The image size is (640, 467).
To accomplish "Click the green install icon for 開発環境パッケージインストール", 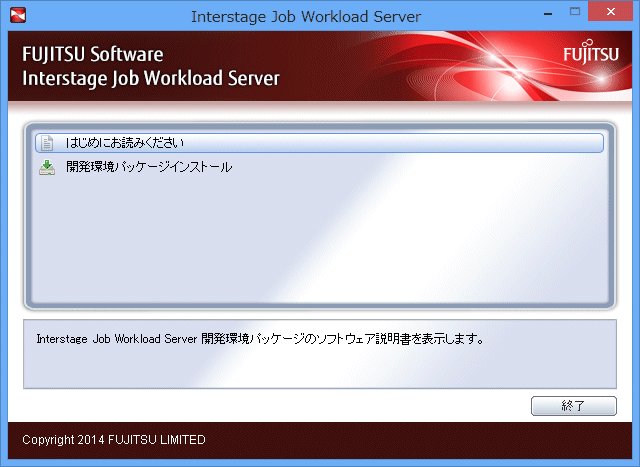I will coord(46,168).
